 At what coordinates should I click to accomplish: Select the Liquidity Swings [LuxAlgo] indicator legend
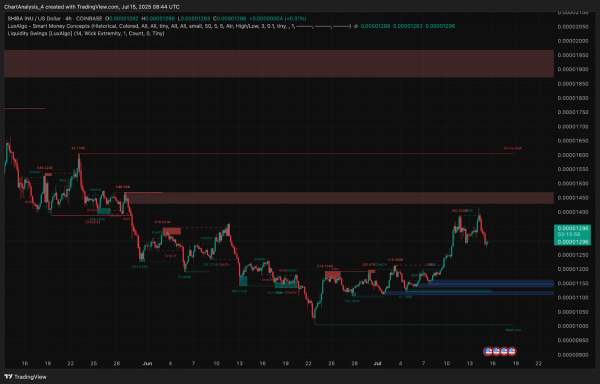tap(86, 33)
